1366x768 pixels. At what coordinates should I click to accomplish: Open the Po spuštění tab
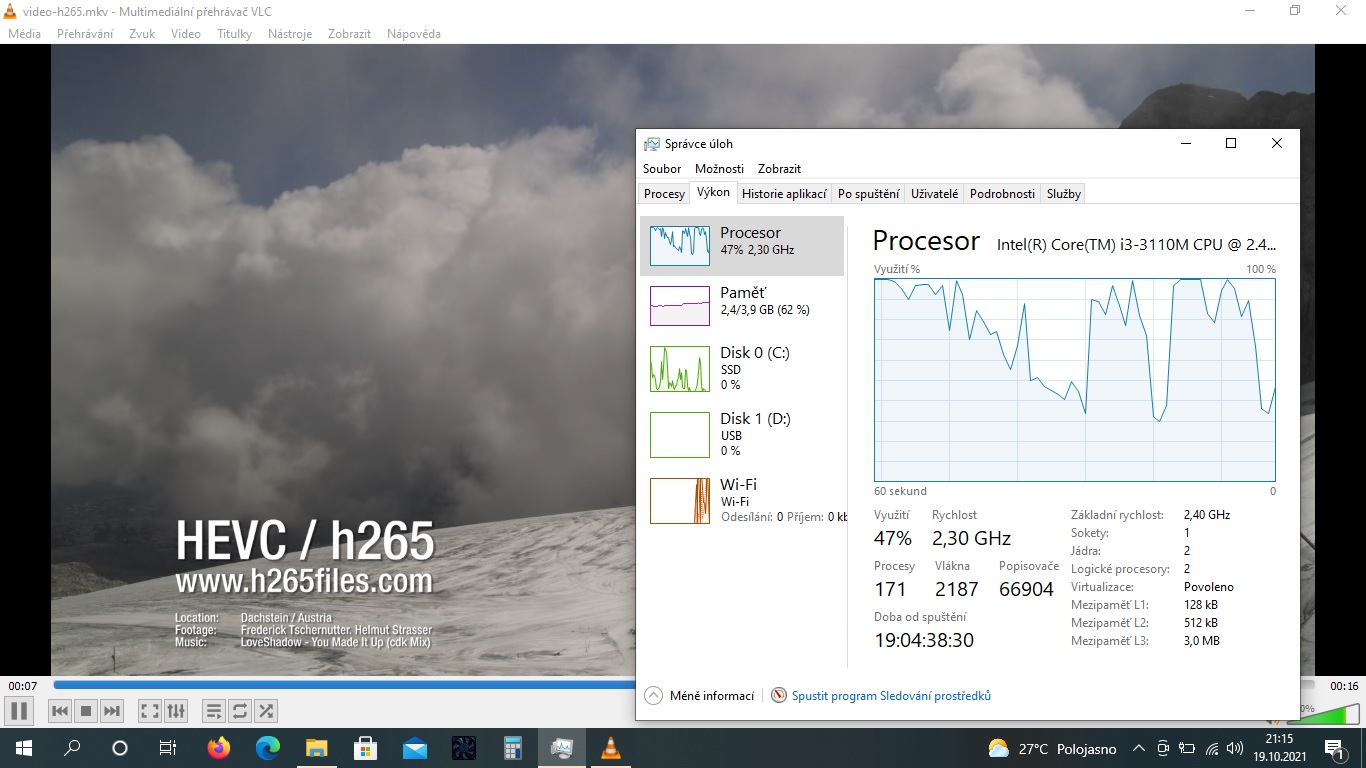(x=869, y=194)
